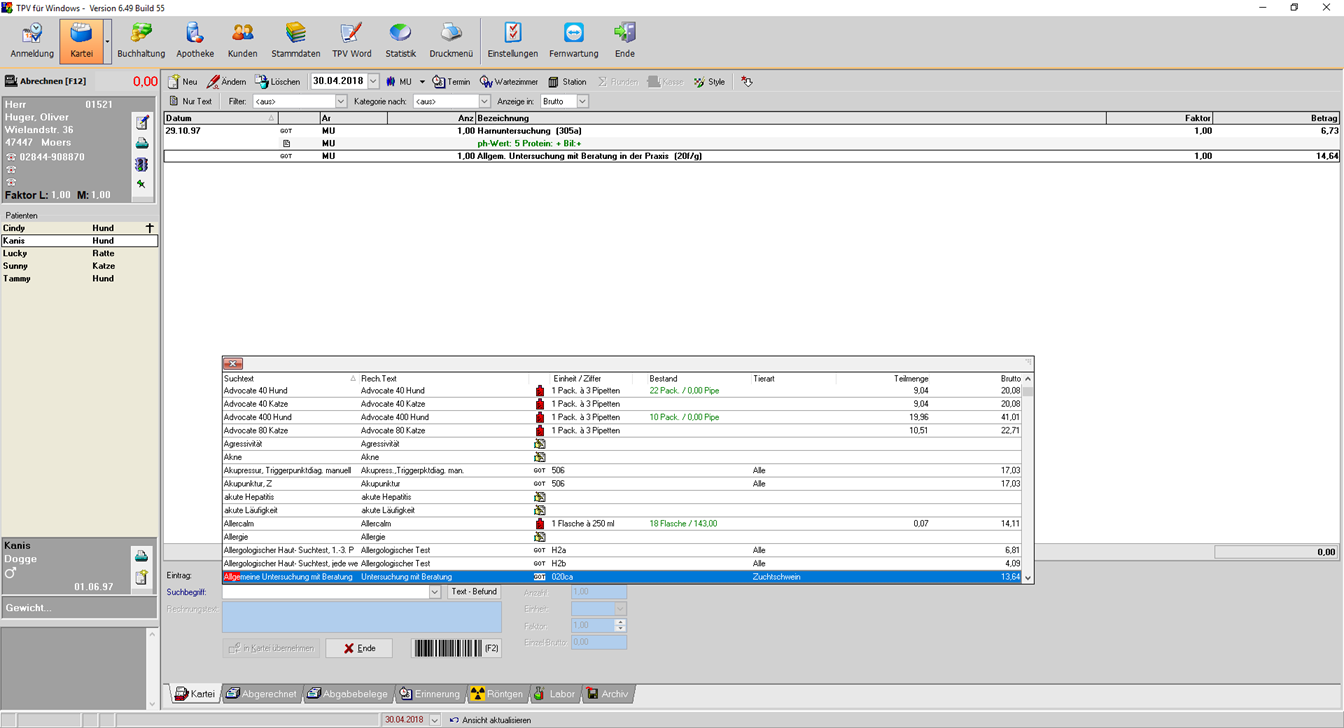
Task: Open the Apotheke module
Action: [x=195, y=41]
